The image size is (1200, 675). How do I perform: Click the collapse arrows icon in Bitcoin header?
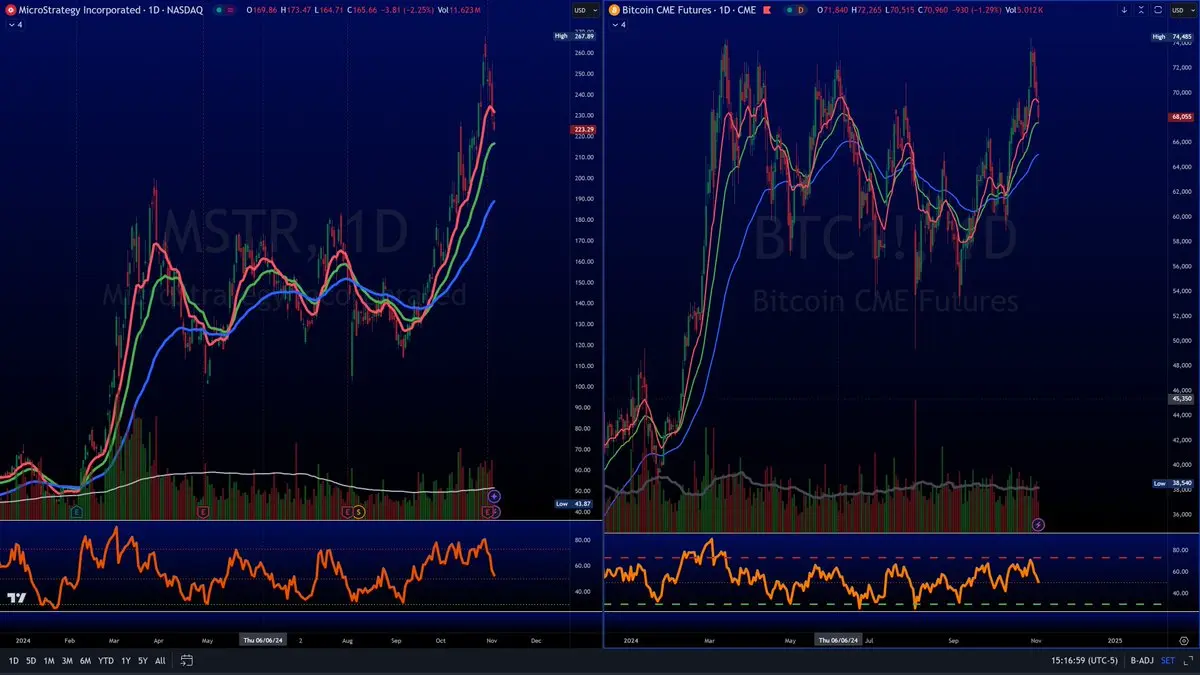tap(1141, 9)
